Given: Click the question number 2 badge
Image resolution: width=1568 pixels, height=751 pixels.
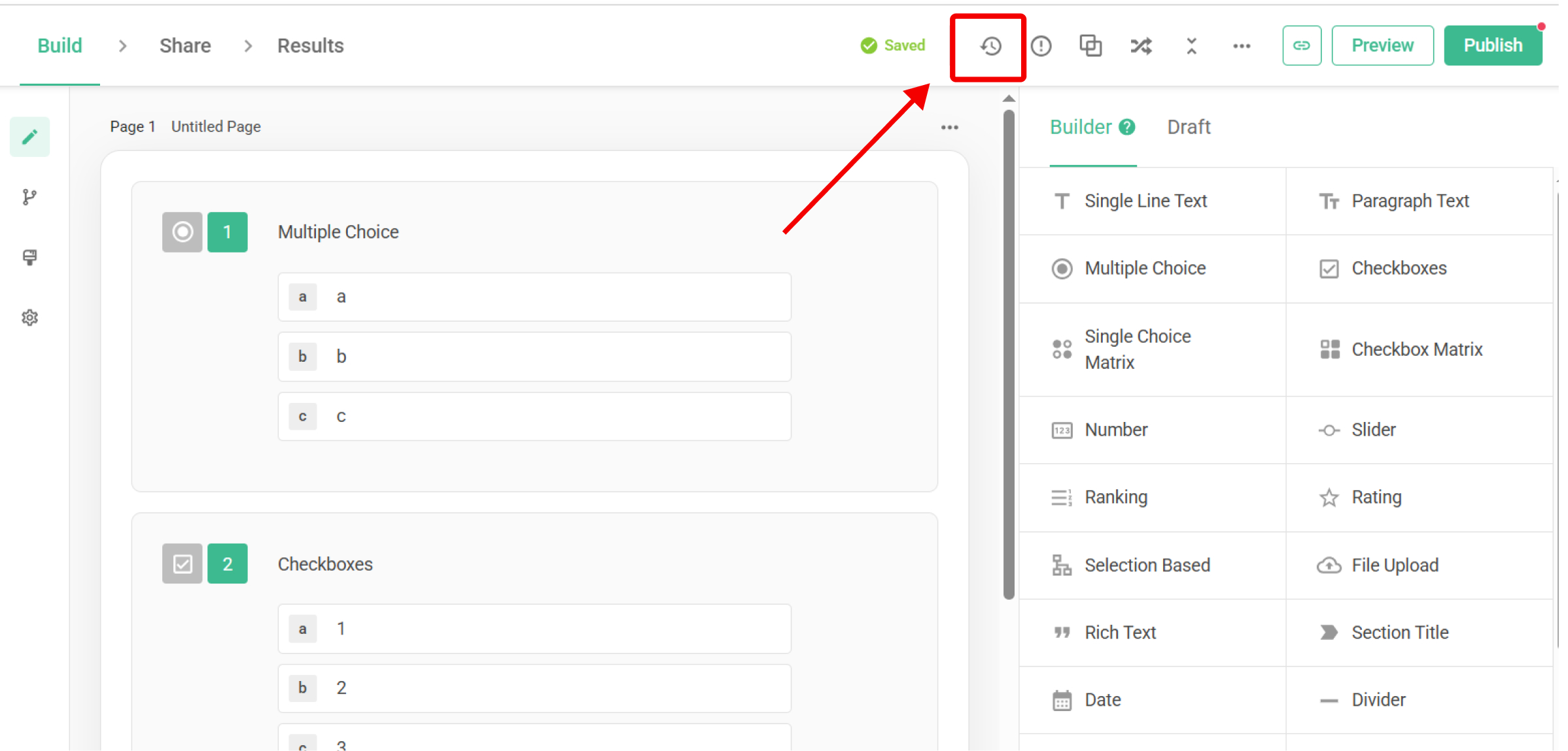Looking at the screenshot, I should tap(227, 563).
